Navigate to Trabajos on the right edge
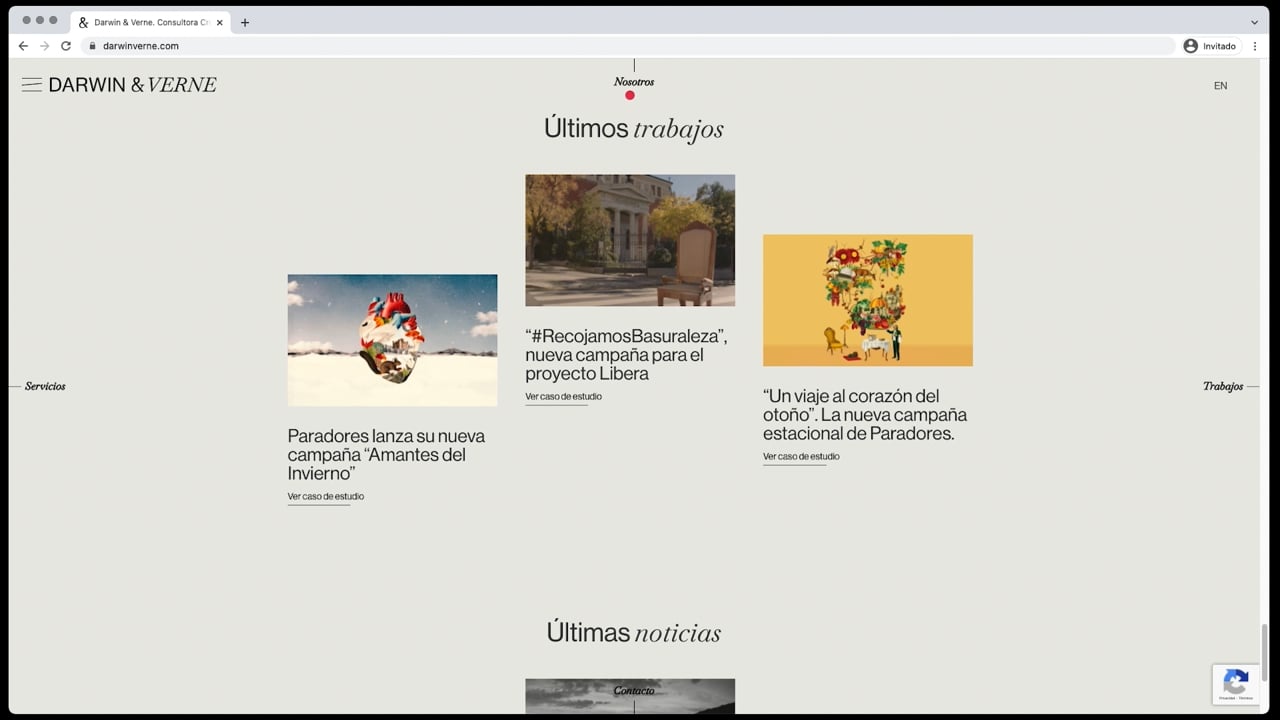Viewport: 1280px width, 720px height. point(1223,386)
